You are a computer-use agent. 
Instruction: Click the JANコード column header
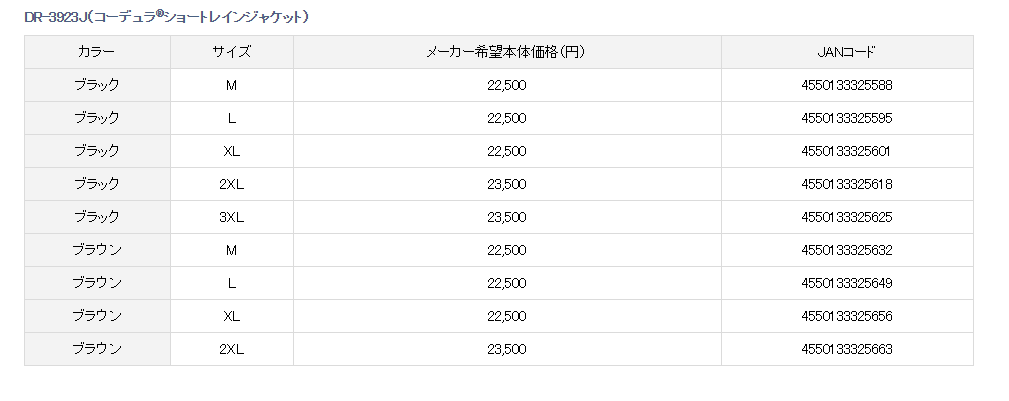click(x=846, y=52)
